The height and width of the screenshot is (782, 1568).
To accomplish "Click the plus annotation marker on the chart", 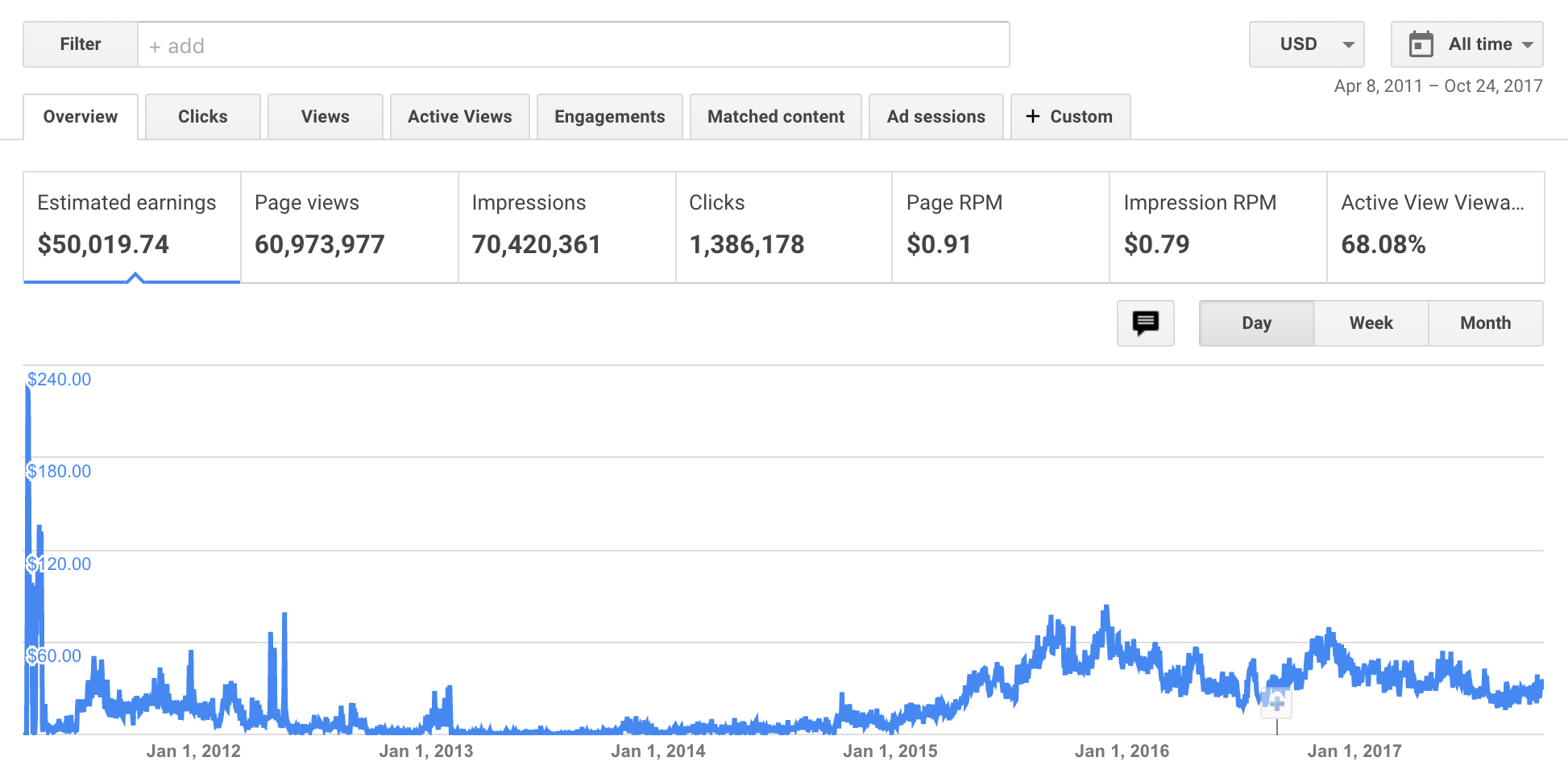I will (x=1276, y=701).
